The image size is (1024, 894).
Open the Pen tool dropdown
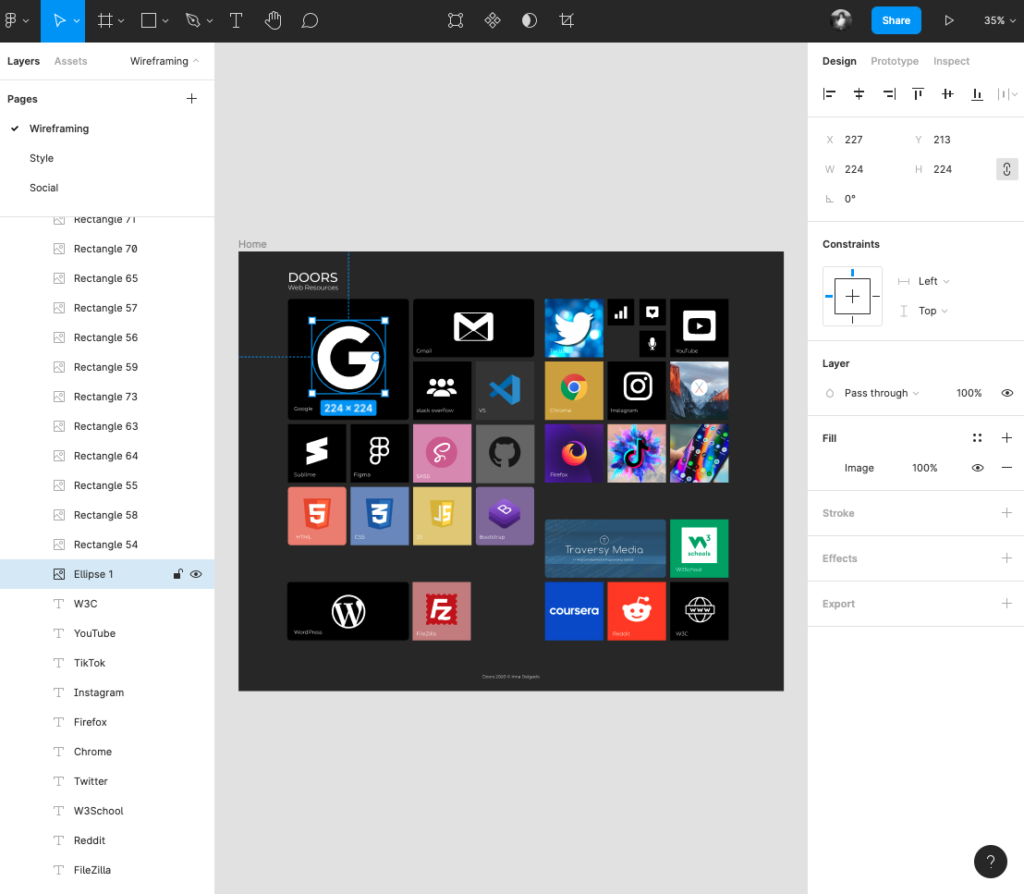point(210,21)
